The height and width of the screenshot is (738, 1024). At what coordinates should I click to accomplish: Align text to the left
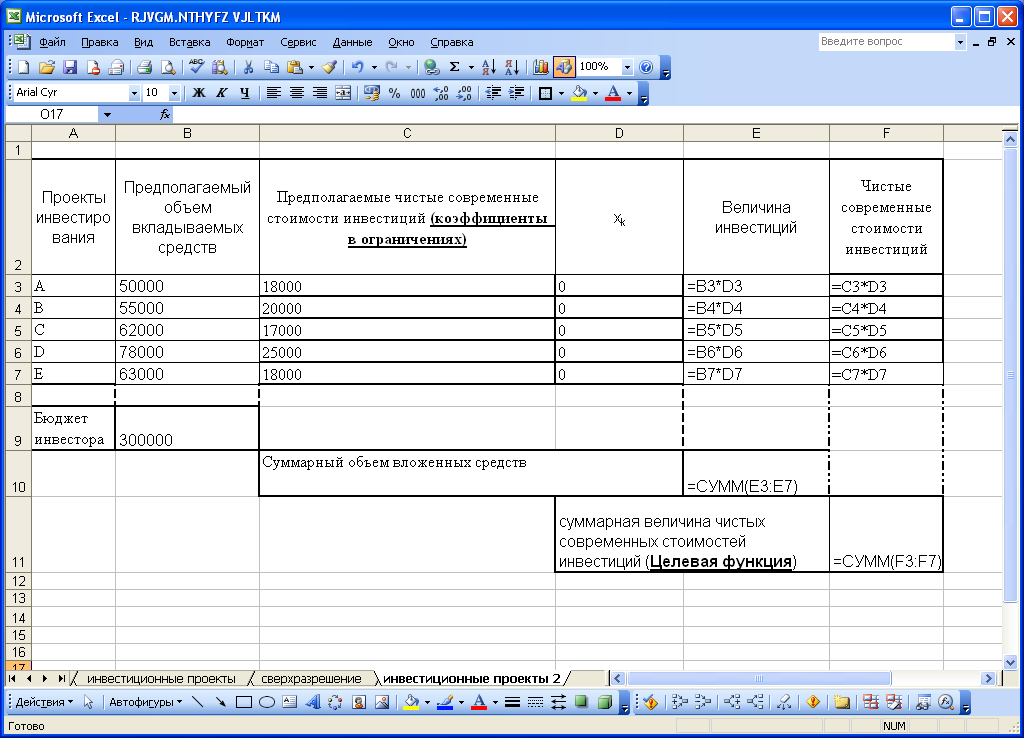pyautogui.click(x=273, y=93)
